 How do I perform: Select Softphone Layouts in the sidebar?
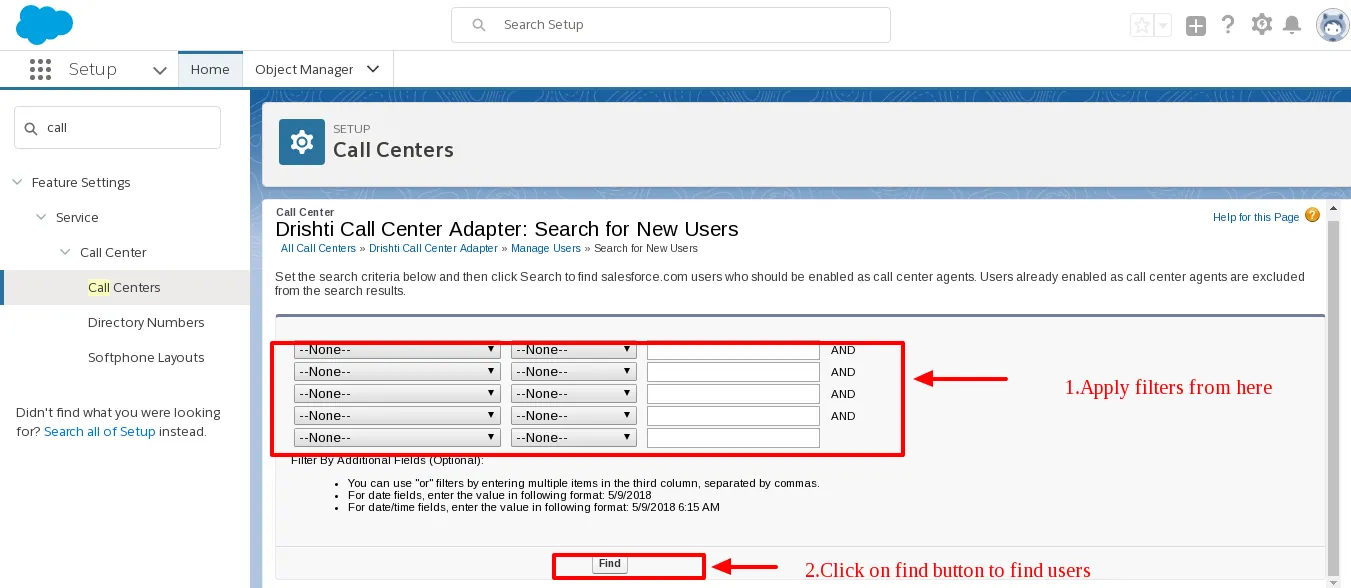click(146, 357)
